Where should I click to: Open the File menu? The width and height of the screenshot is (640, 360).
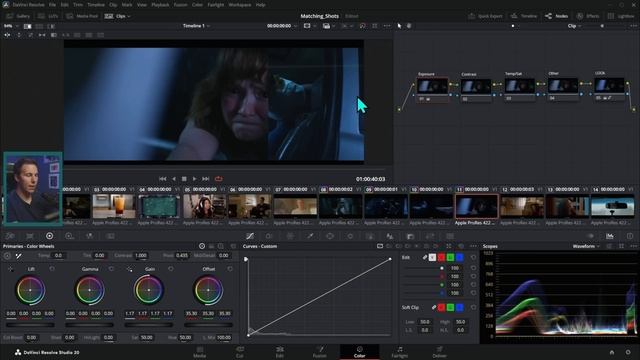point(52,5)
